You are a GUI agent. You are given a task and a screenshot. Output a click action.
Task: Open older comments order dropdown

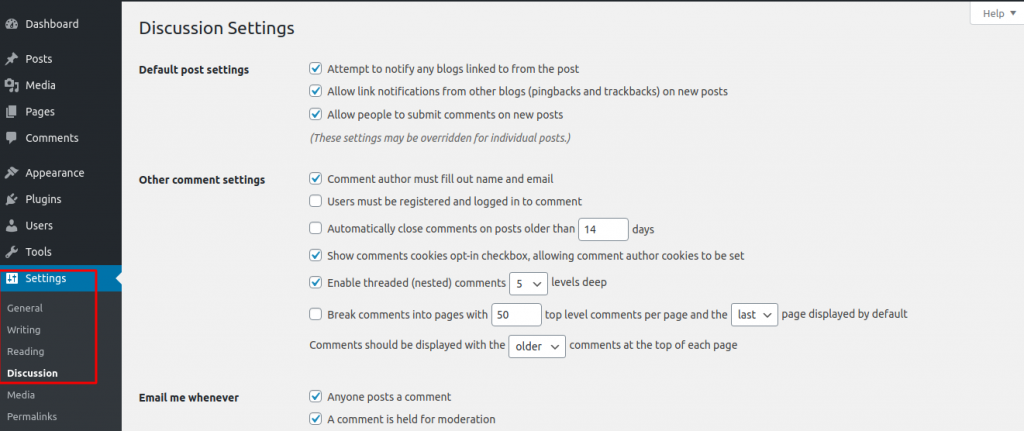[x=537, y=346]
